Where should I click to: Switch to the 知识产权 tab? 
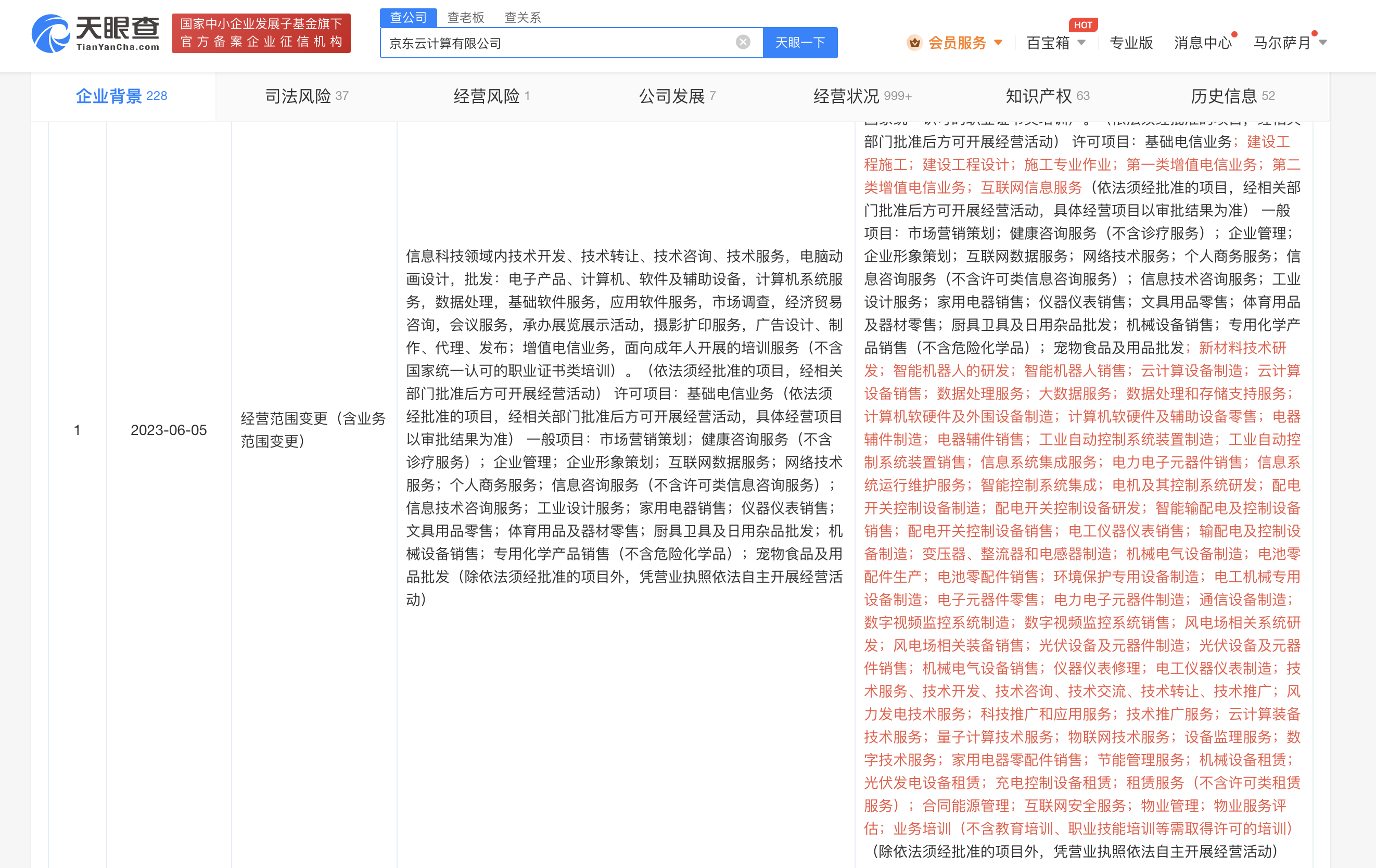(1048, 96)
